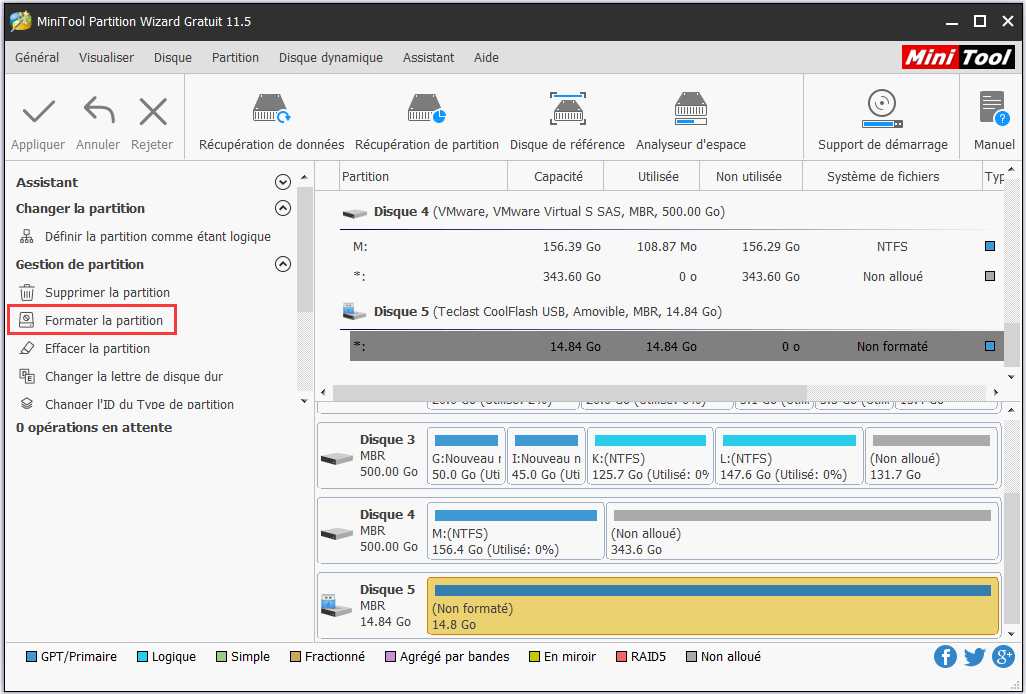Click Formater la partition option

click(92, 321)
